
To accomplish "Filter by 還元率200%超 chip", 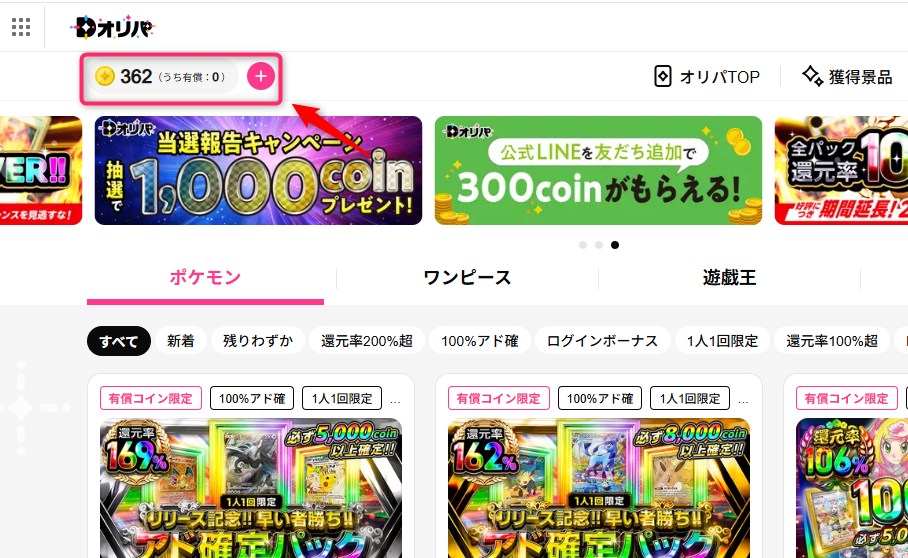I will pyautogui.click(x=367, y=341).
